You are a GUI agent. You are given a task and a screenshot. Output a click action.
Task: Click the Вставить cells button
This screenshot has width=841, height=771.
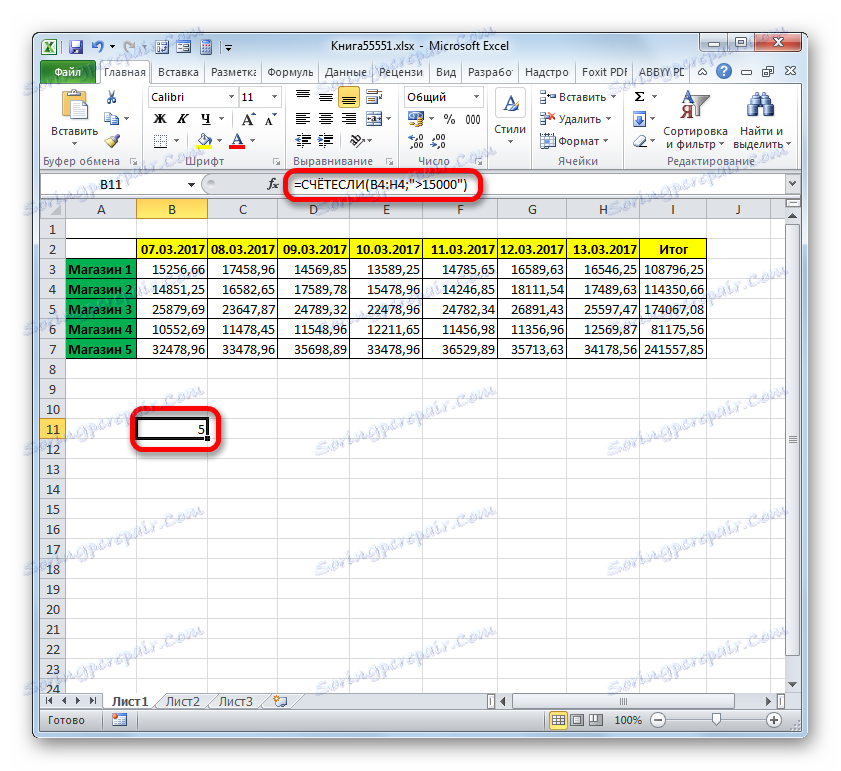(x=578, y=97)
